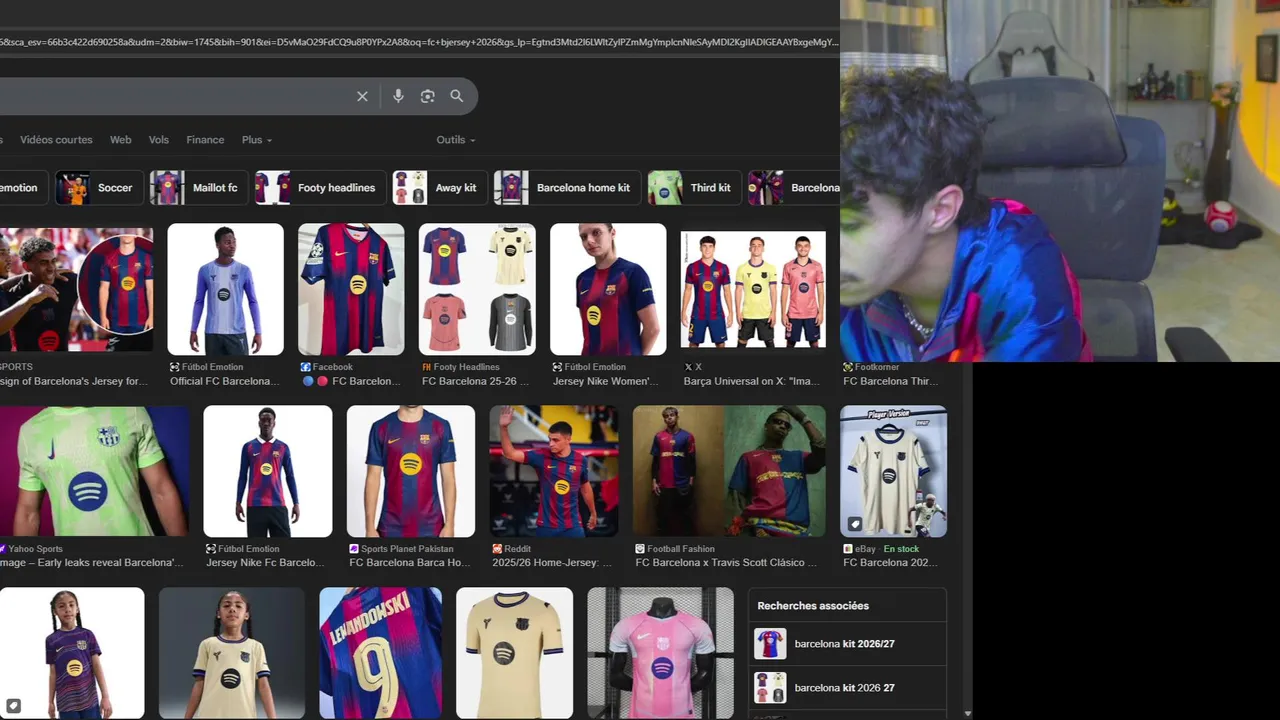
Task: Open the Travis Scott Clásico image
Action: pyautogui.click(x=729, y=471)
